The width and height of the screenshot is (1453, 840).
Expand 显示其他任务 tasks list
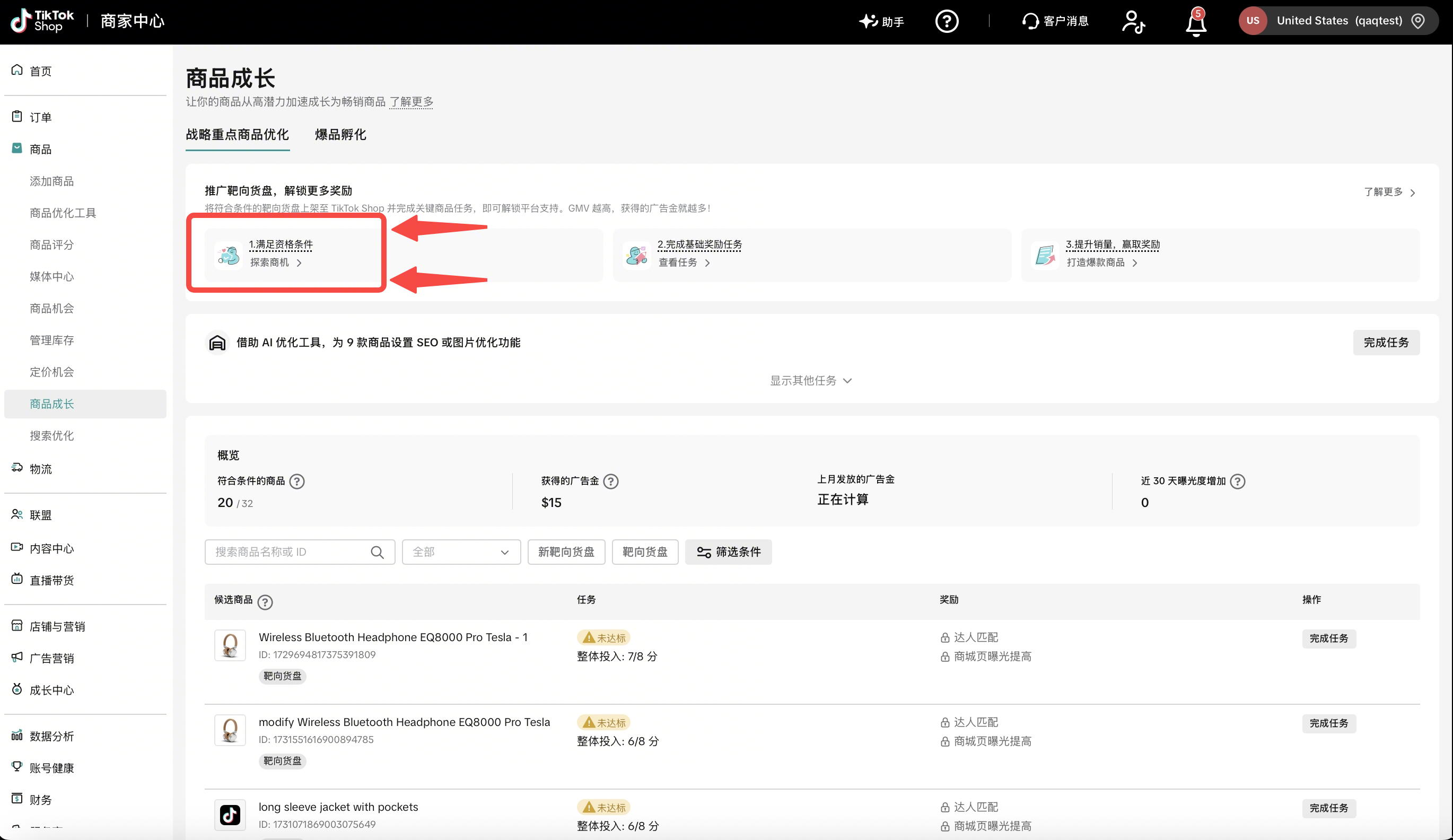(x=811, y=381)
